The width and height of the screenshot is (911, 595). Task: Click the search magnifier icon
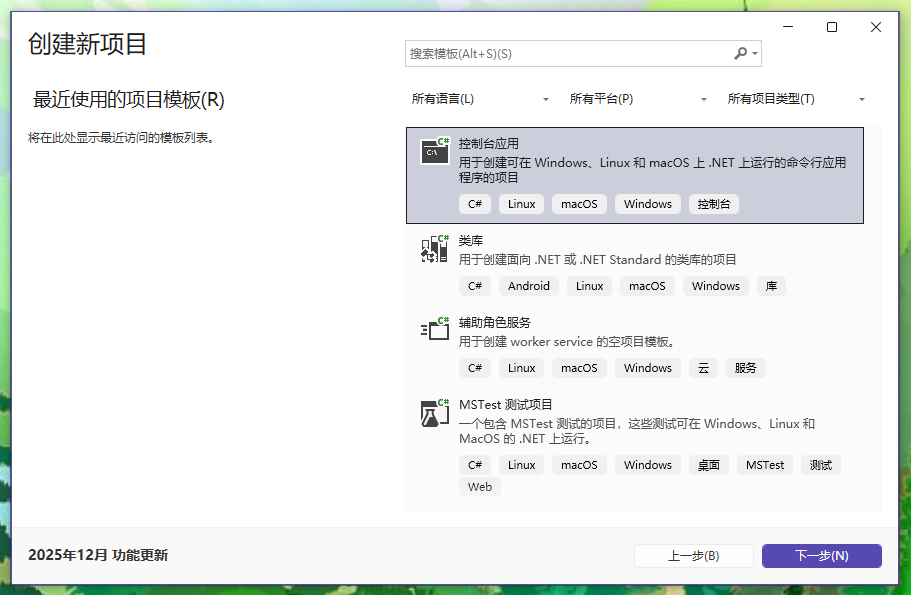[739, 53]
